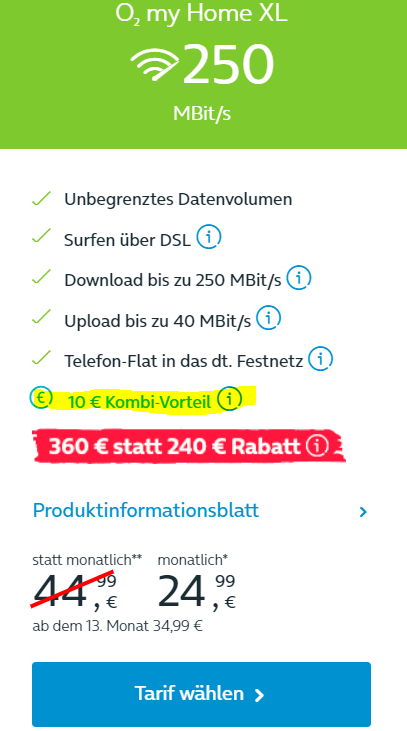The image size is (407, 731).
Task: Open info icon beside Download bis zu 250 MBit/s
Action: click(298, 277)
